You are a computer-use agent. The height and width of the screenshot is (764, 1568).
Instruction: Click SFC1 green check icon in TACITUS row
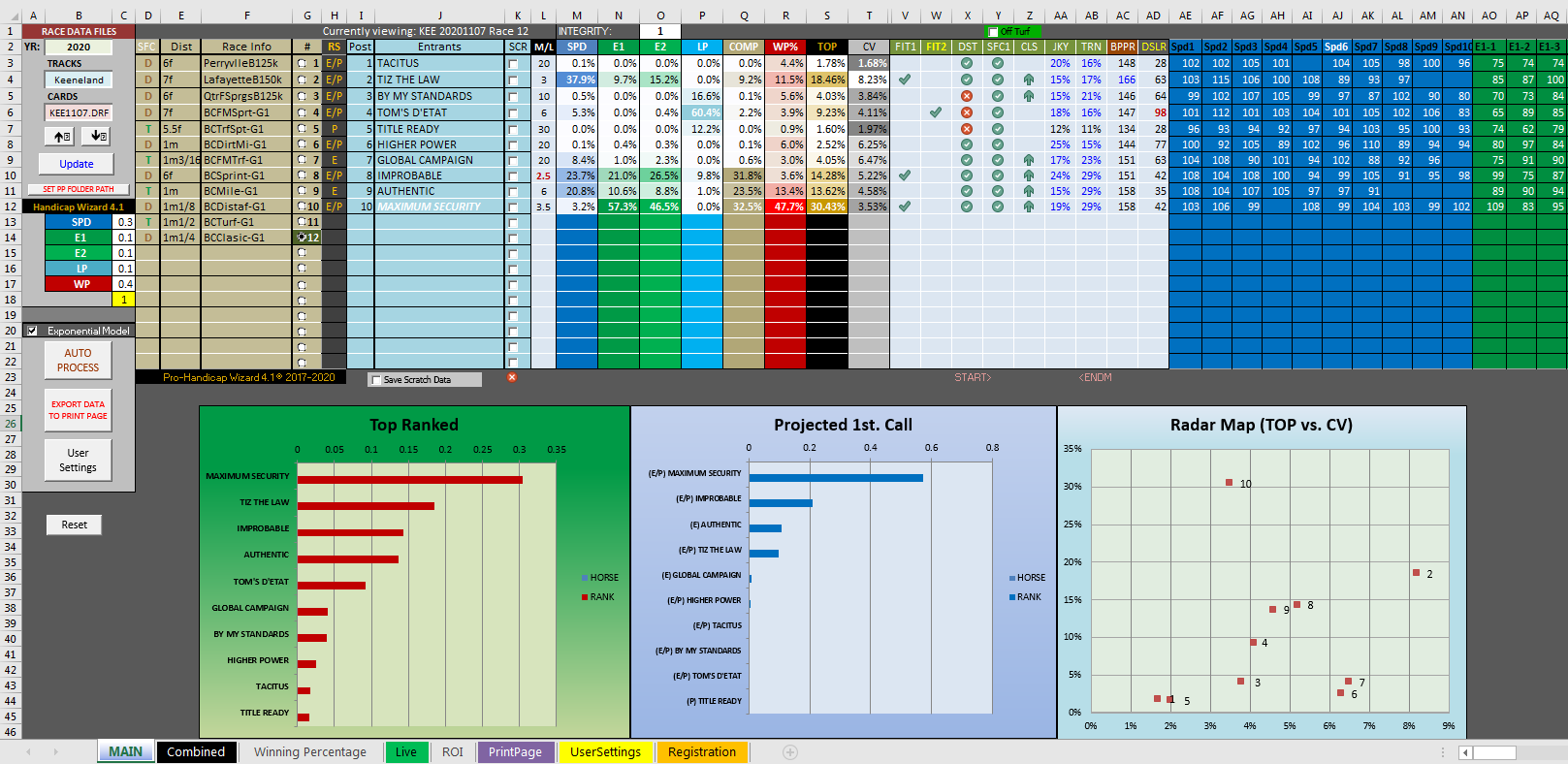click(997, 63)
